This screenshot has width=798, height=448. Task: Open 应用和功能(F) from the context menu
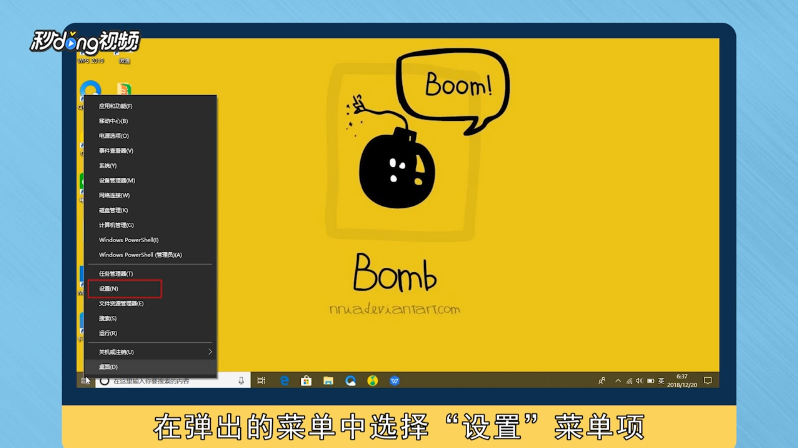151,106
